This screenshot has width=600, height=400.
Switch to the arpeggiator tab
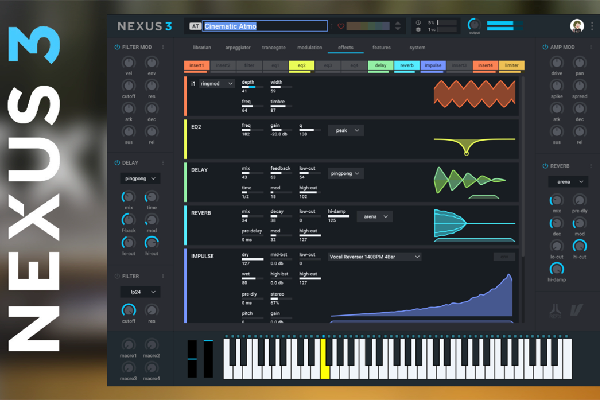(x=238, y=47)
